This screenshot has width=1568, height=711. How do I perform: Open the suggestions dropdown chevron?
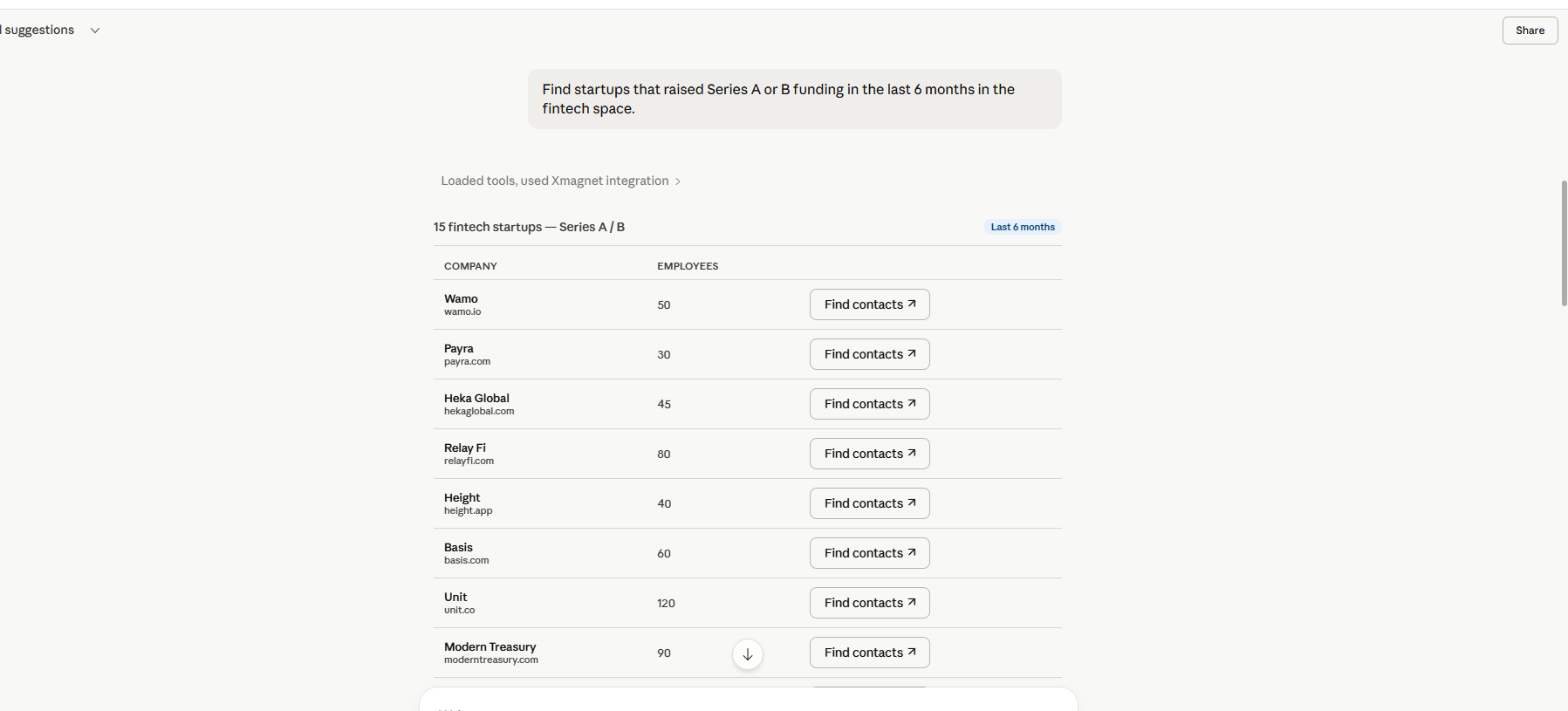[95, 31]
